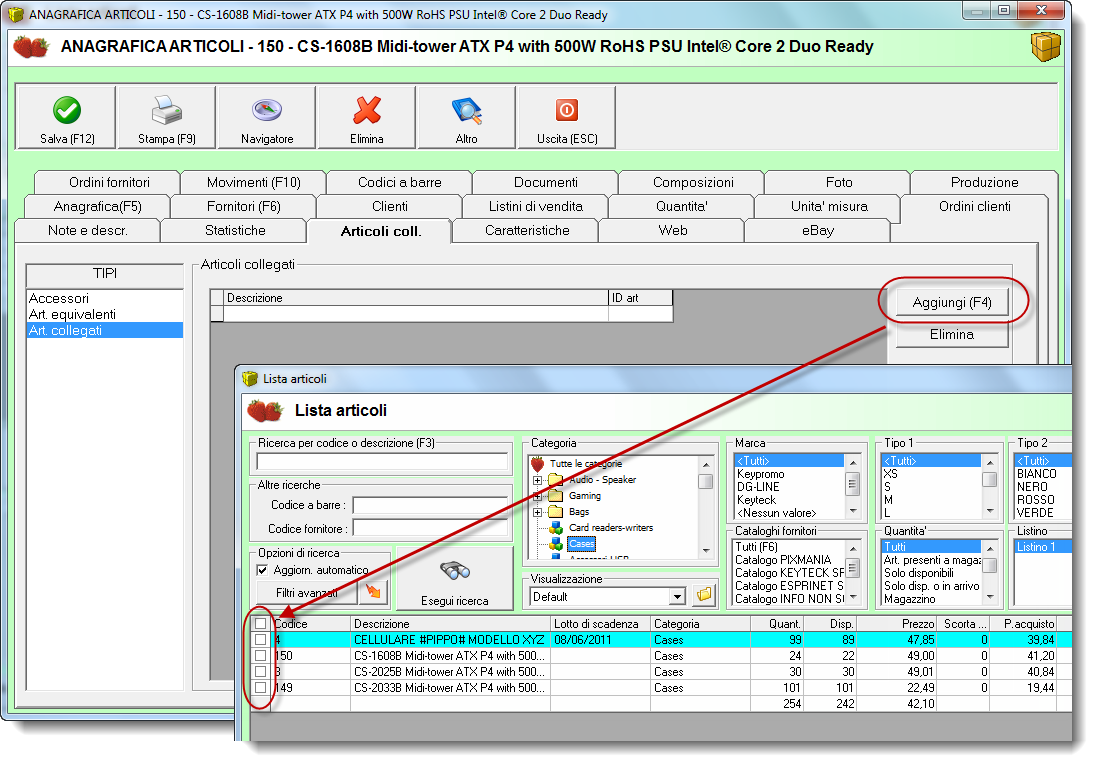Screen dimensions: 1097x766
Task: Switch to the Caratteristiche tab
Action: 527,230
